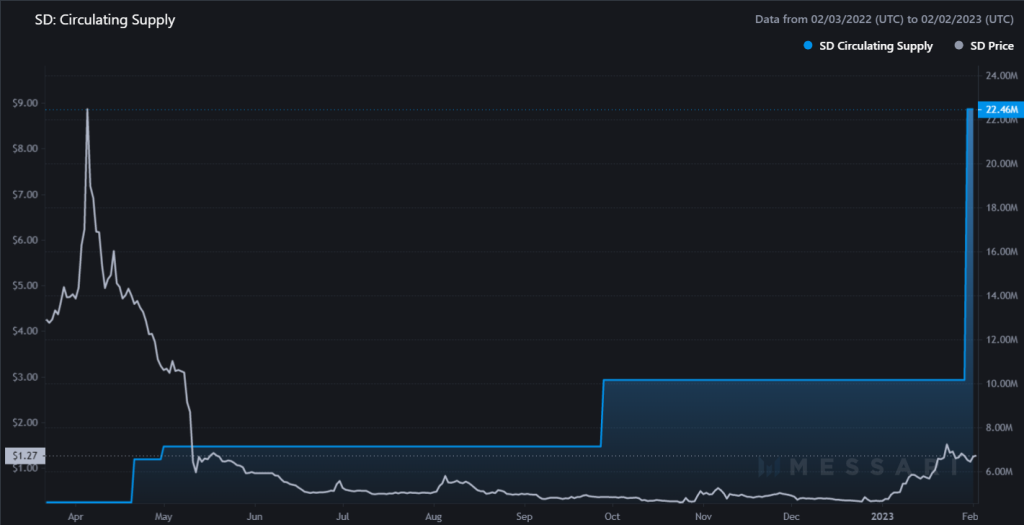This screenshot has height=525, width=1024.
Task: Click the 12.00M supply axis label
Action: (1002, 340)
